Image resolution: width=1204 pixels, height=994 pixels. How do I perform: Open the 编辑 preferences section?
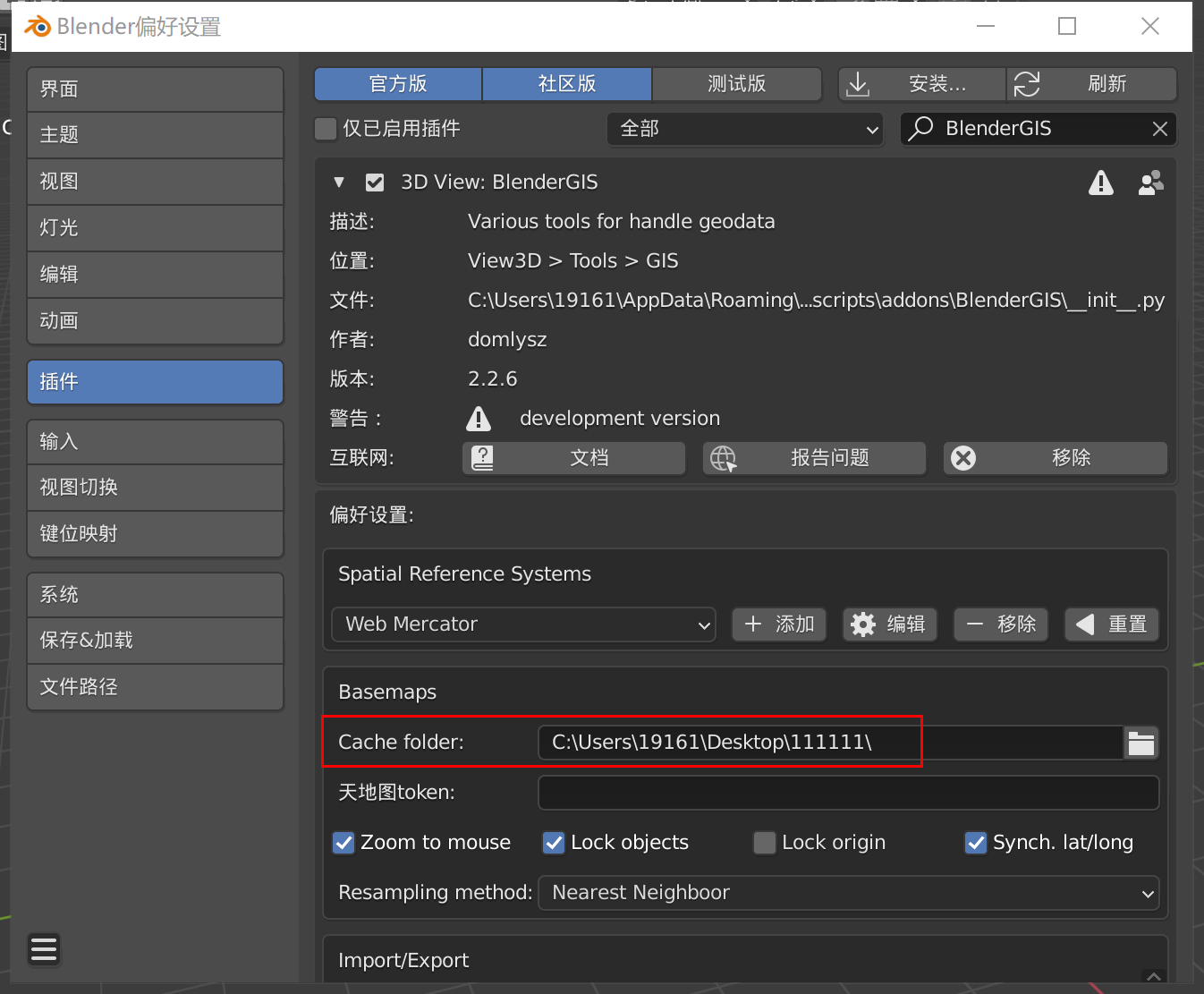click(x=156, y=275)
